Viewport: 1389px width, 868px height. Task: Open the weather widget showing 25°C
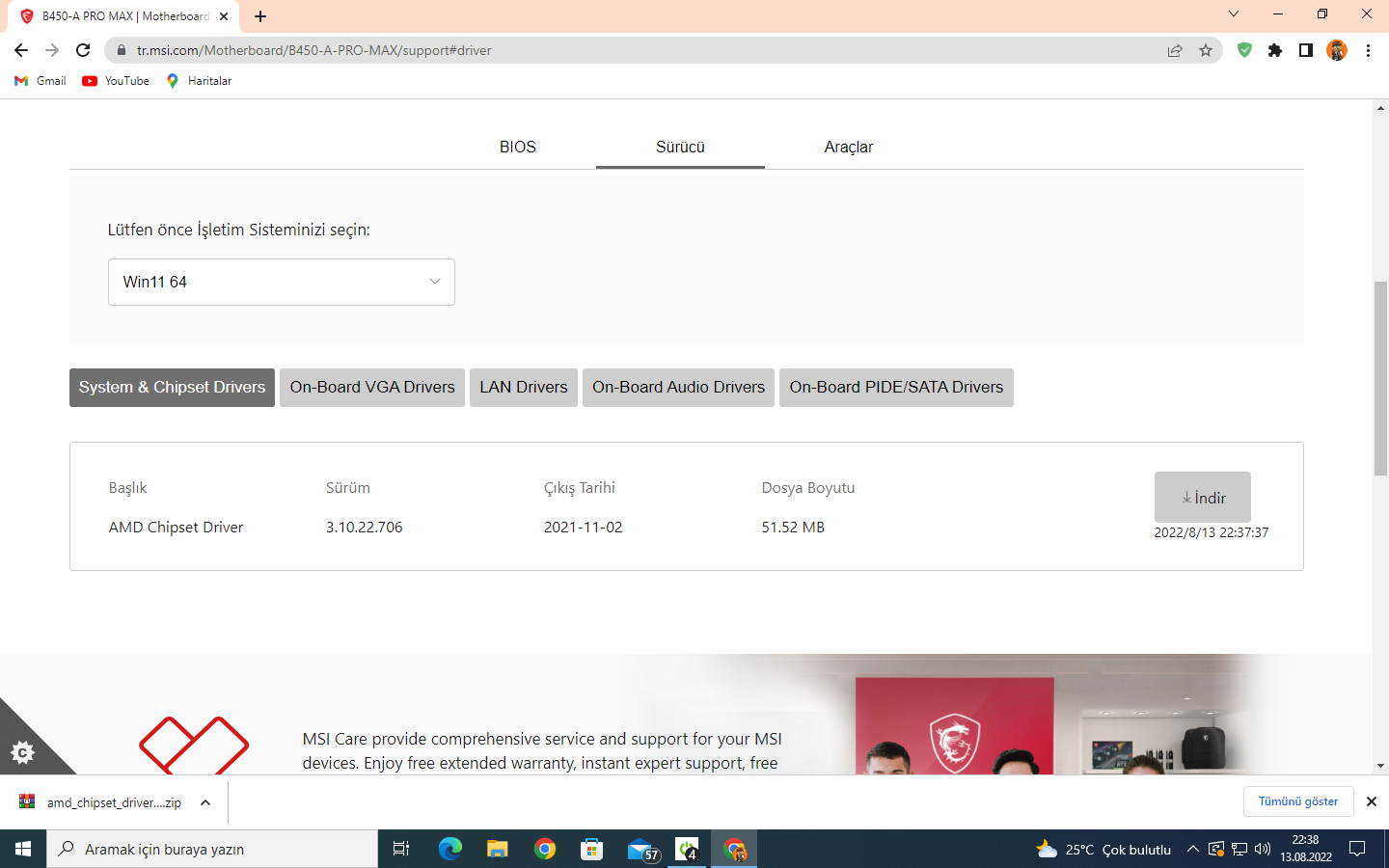click(1103, 849)
